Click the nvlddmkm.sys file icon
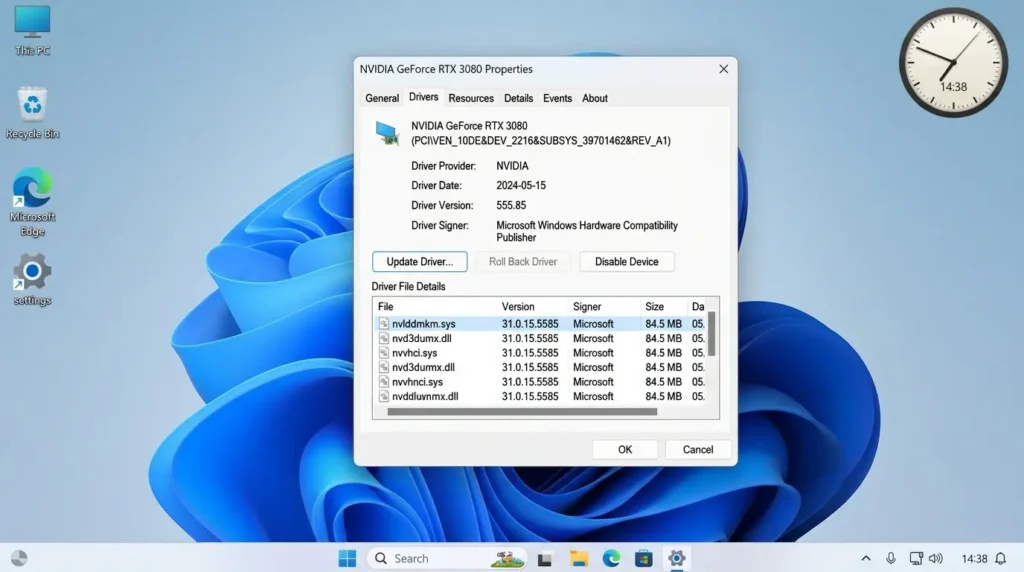The width and height of the screenshot is (1024, 572). (x=384, y=324)
